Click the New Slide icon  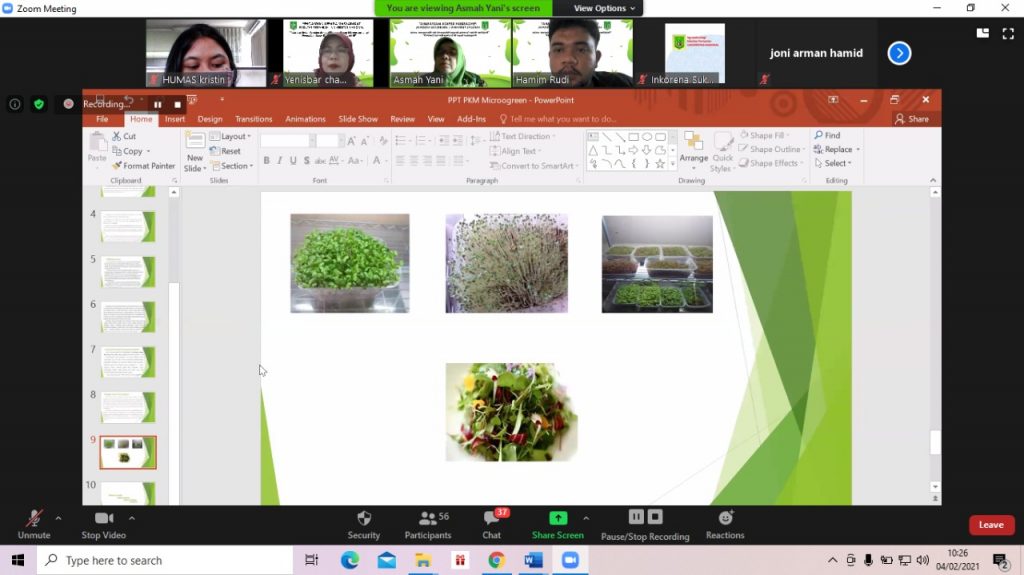click(195, 140)
